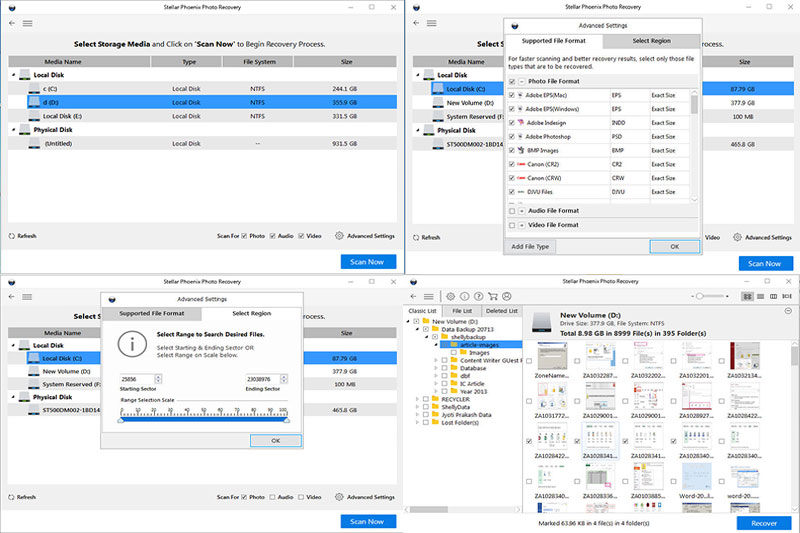Click the RECYCLER folder icon in the tree
The width and height of the screenshot is (800, 533).
tap(435, 399)
